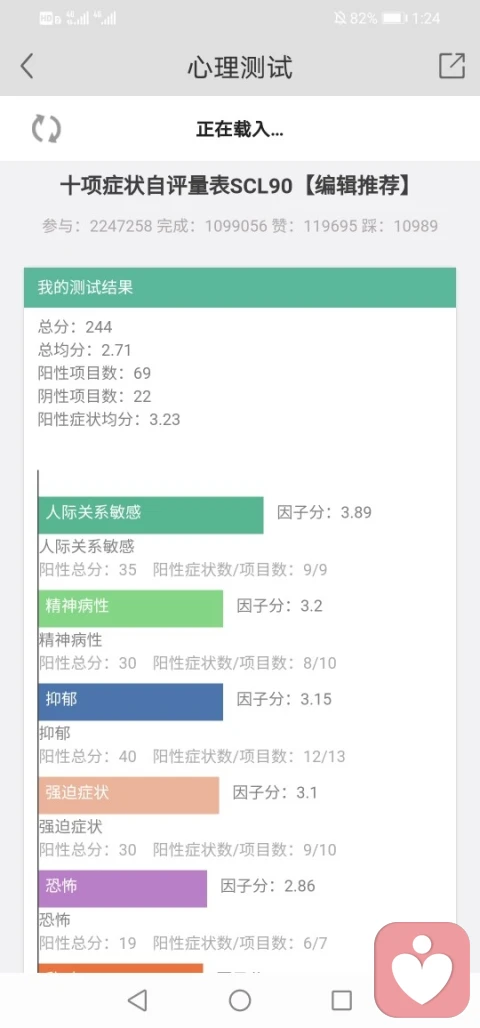Tap the muted notification bell icon

coord(340,18)
